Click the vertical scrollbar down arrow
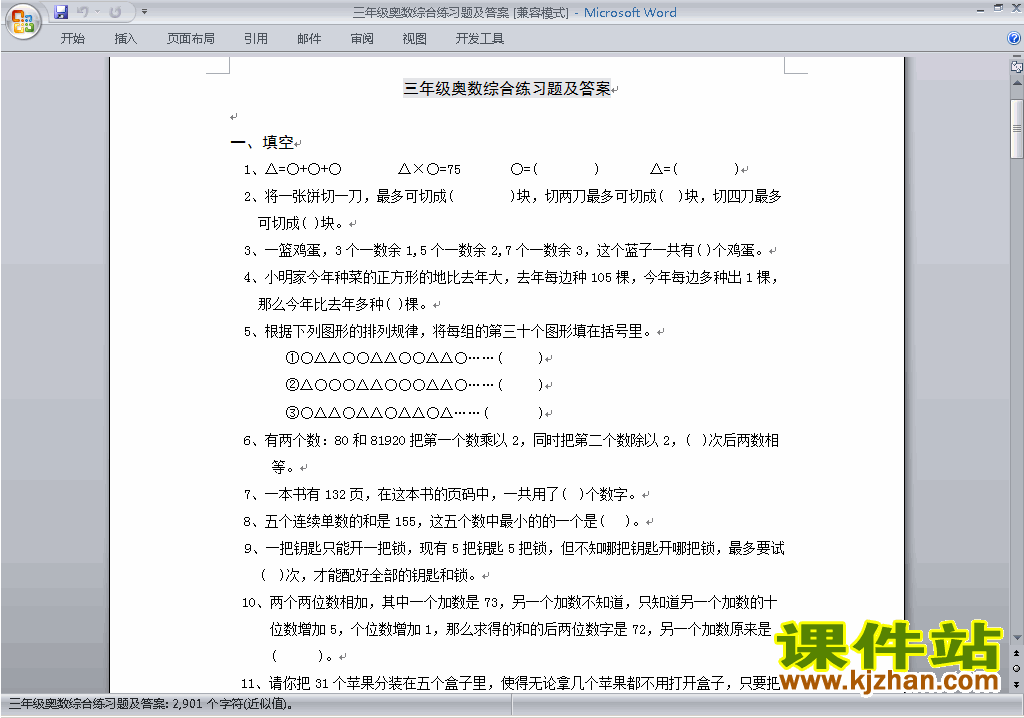This screenshot has width=1024, height=718. (1016, 637)
